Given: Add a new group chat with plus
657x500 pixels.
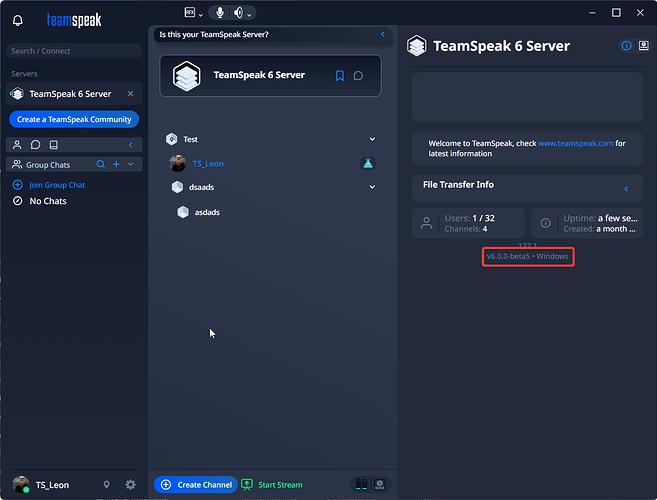Looking at the screenshot, I should tap(116, 164).
